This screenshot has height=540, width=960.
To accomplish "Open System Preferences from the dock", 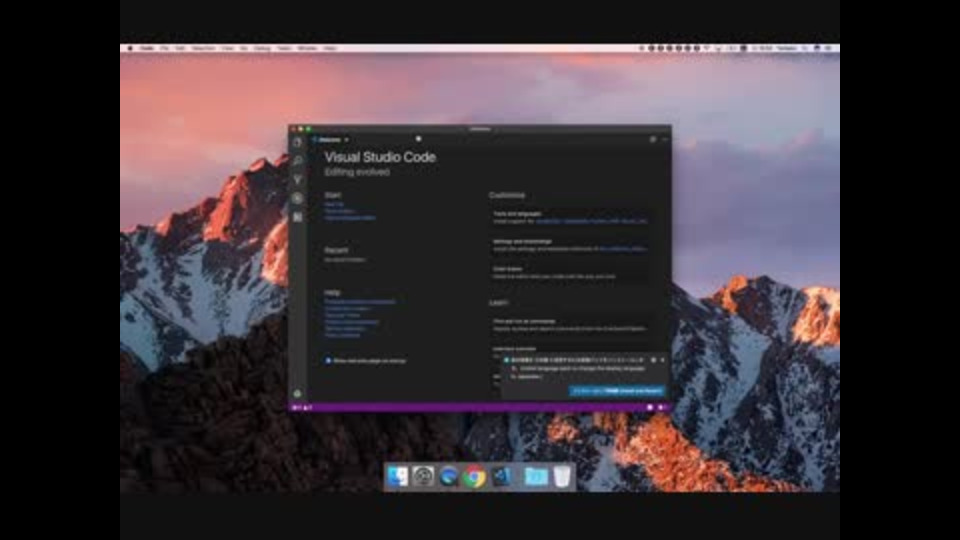I will [x=423, y=476].
